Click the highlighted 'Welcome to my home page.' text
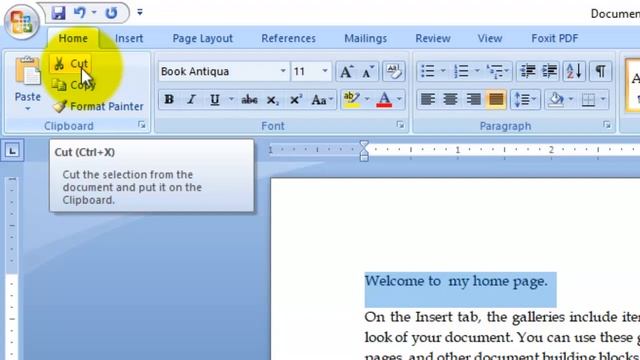640x360 pixels. [456, 281]
